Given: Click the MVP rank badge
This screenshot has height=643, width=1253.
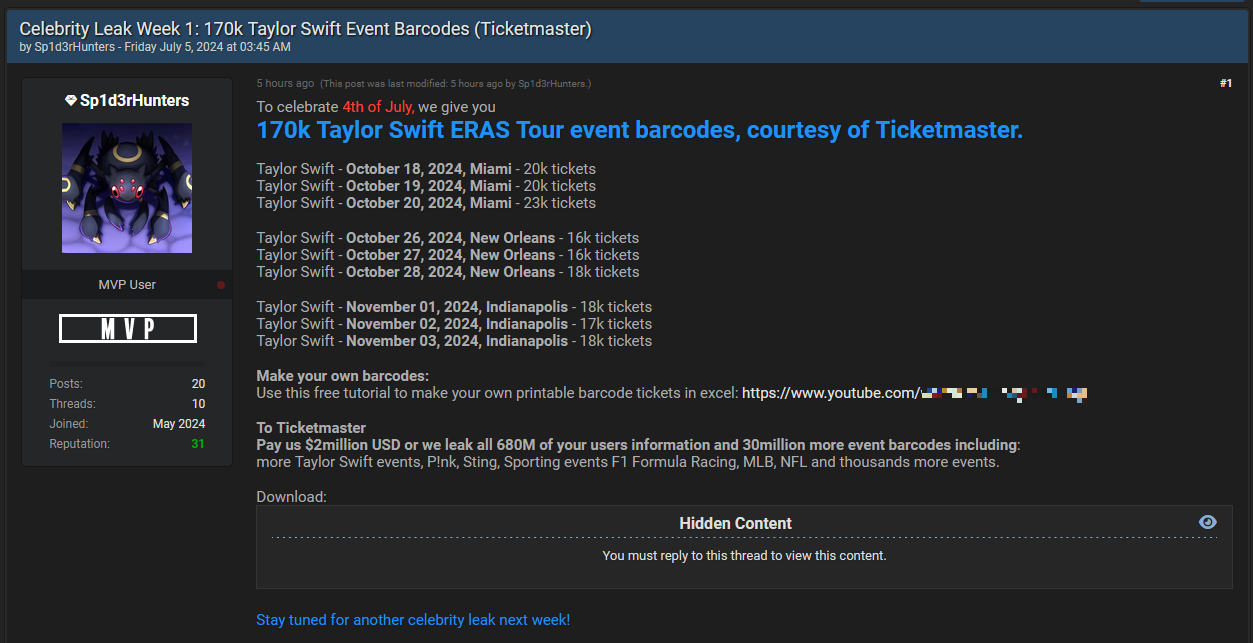Looking at the screenshot, I should point(127,328).
